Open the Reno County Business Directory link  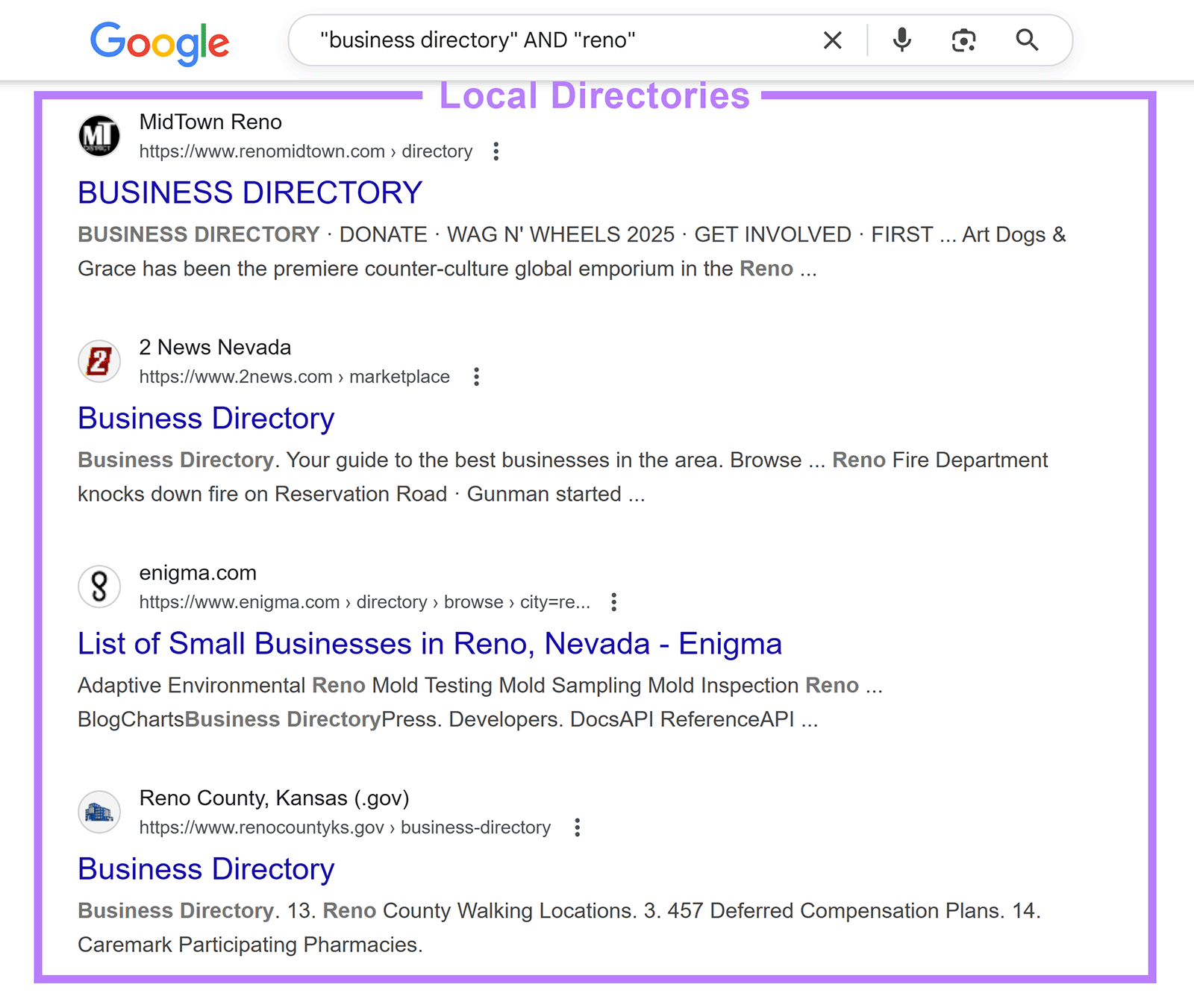[206, 868]
